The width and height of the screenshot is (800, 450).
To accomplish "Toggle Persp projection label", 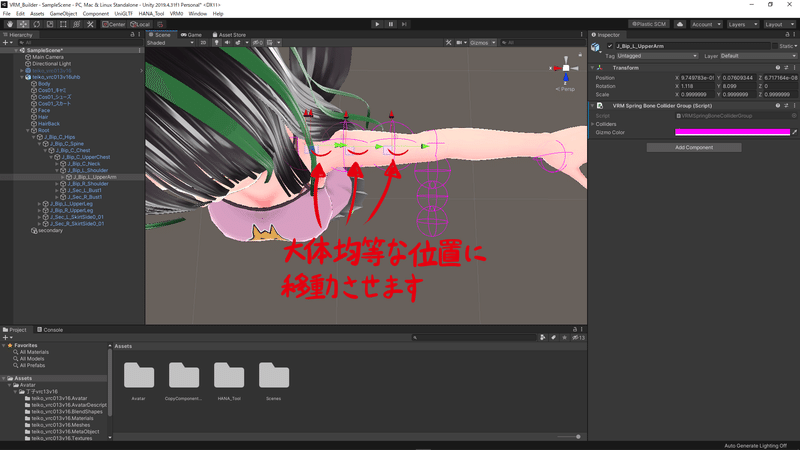I will pos(565,89).
